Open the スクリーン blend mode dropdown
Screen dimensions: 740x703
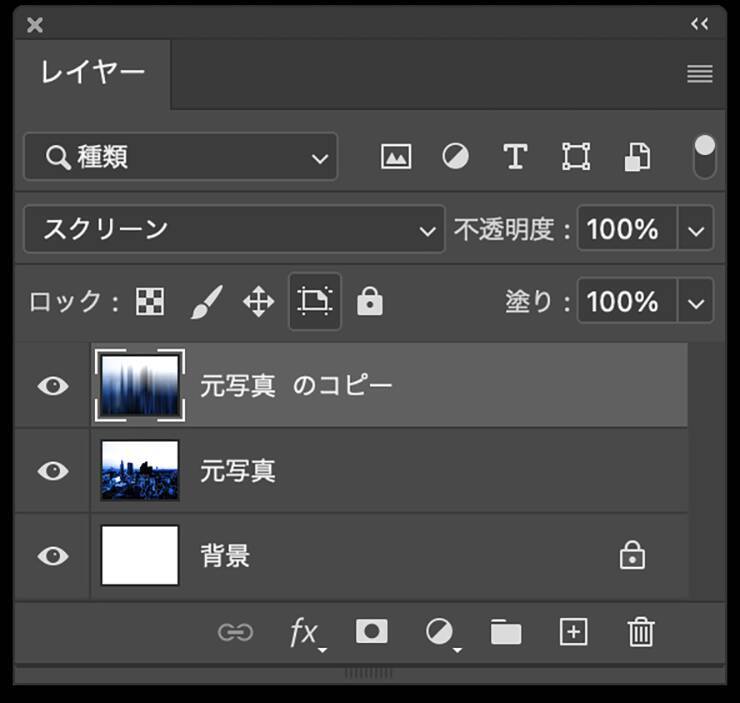pyautogui.click(x=233, y=230)
